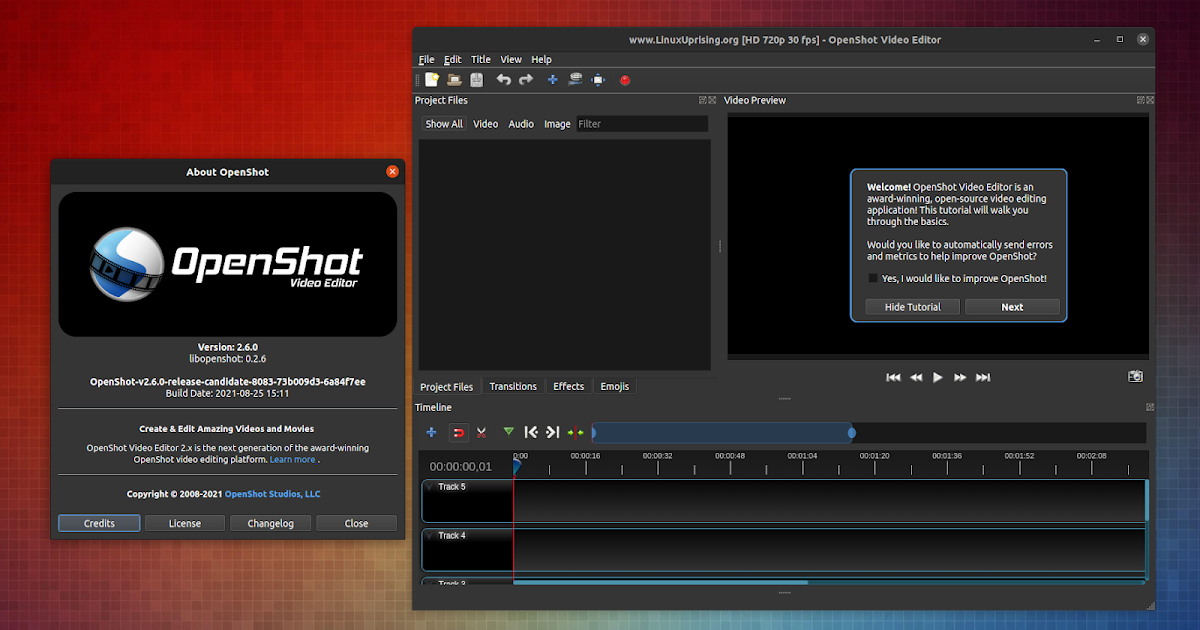
Task: Open an existing project
Action: coord(453,80)
